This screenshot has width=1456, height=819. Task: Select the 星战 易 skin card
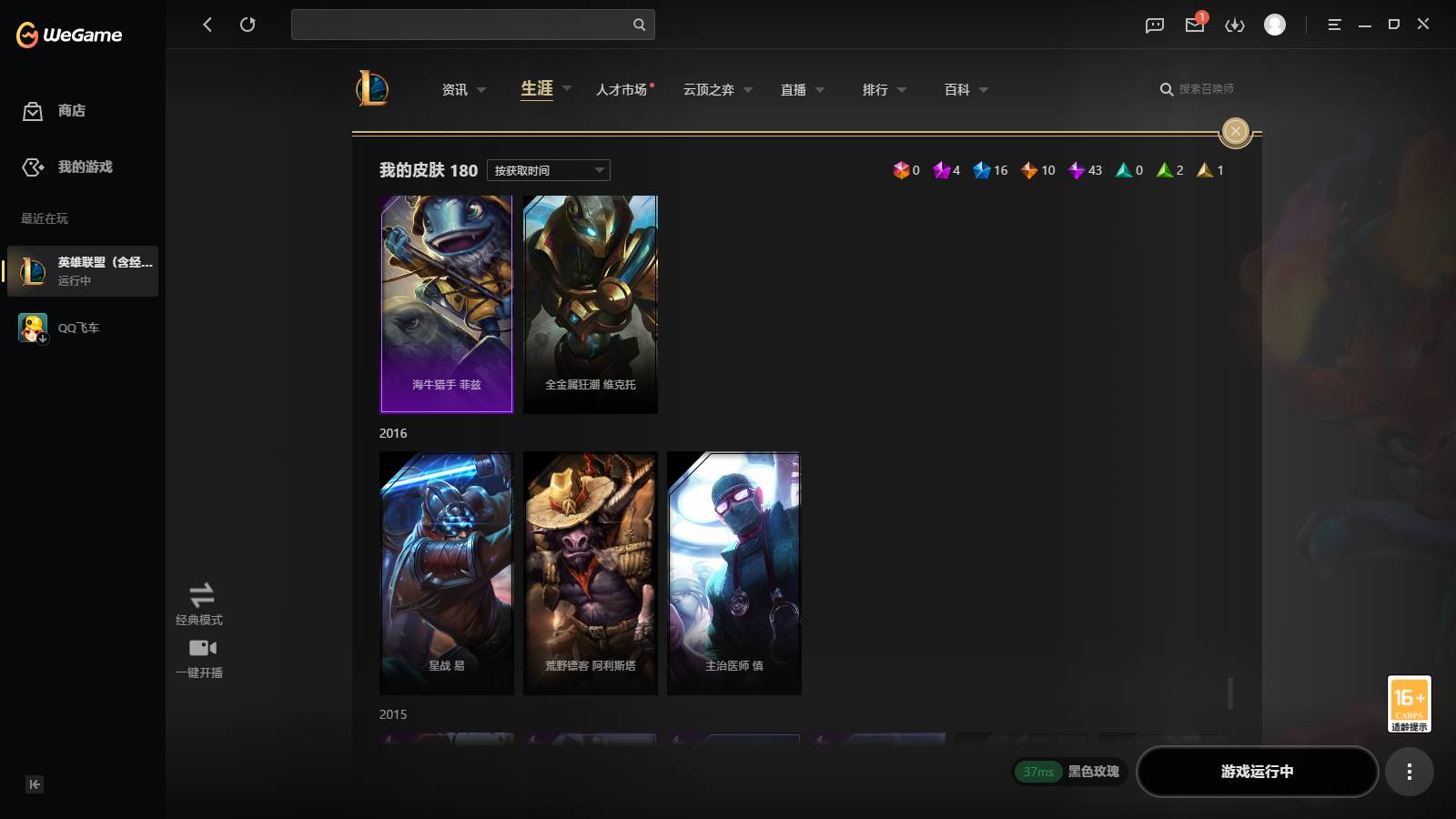click(447, 573)
